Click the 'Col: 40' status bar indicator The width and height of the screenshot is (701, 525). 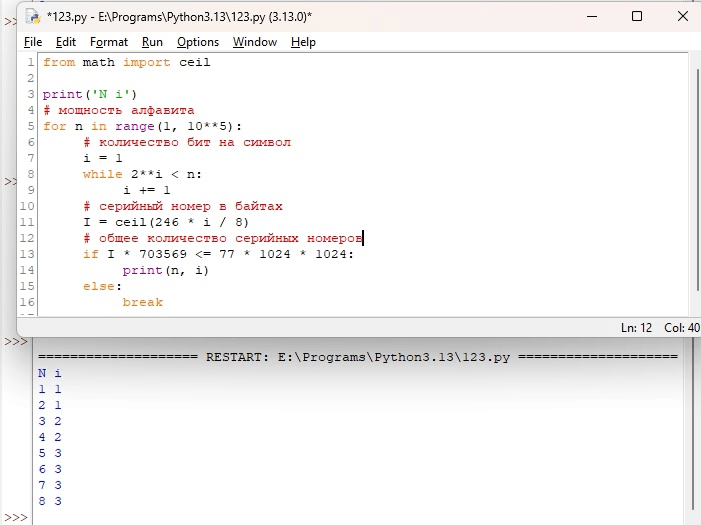tap(681, 328)
